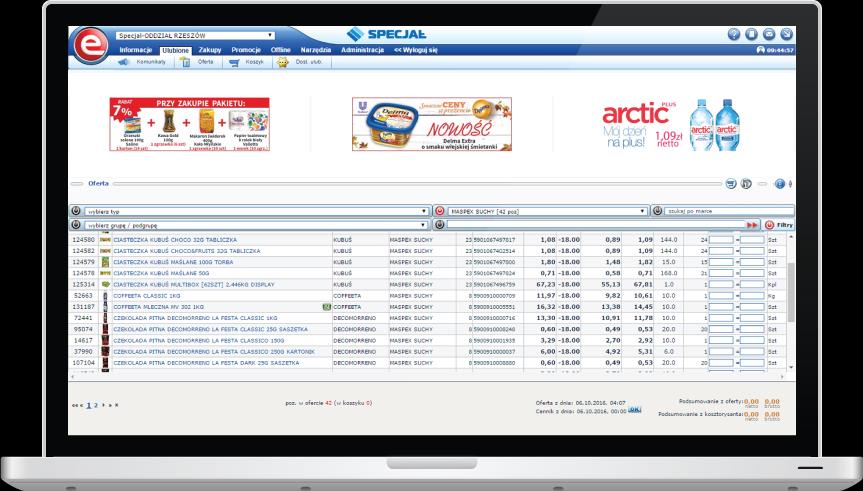Click the OK button next to Cennik date
Image resolution: width=863 pixels, height=491 pixels.
(x=635, y=410)
